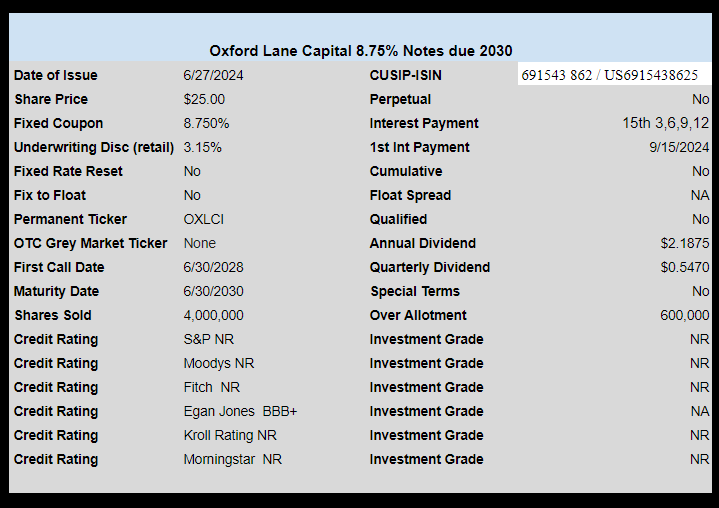The height and width of the screenshot is (508, 719).
Task: Click the Maturity Date label
Action: click(56, 291)
